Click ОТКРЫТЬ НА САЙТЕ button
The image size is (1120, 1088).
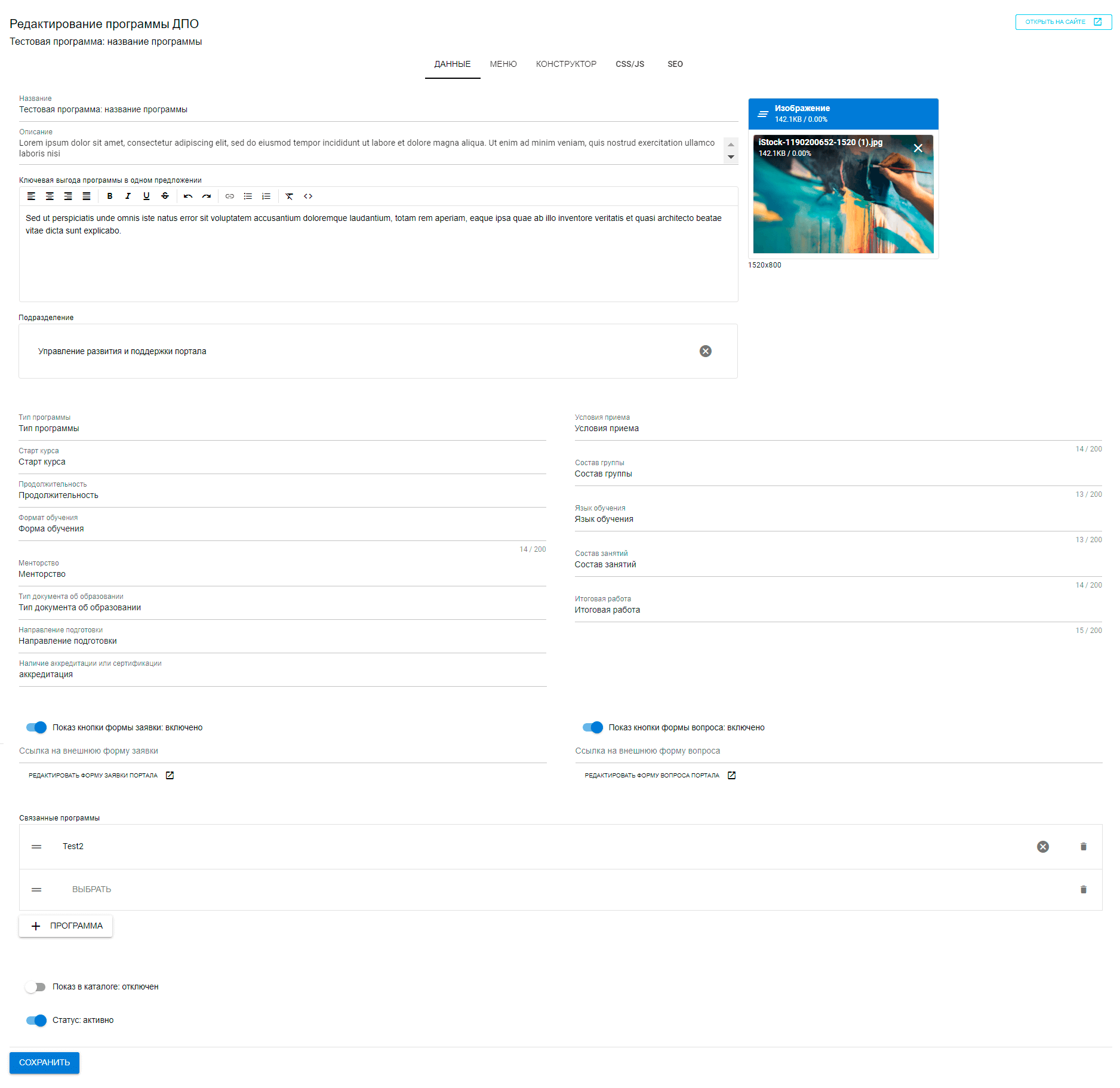tap(1063, 22)
